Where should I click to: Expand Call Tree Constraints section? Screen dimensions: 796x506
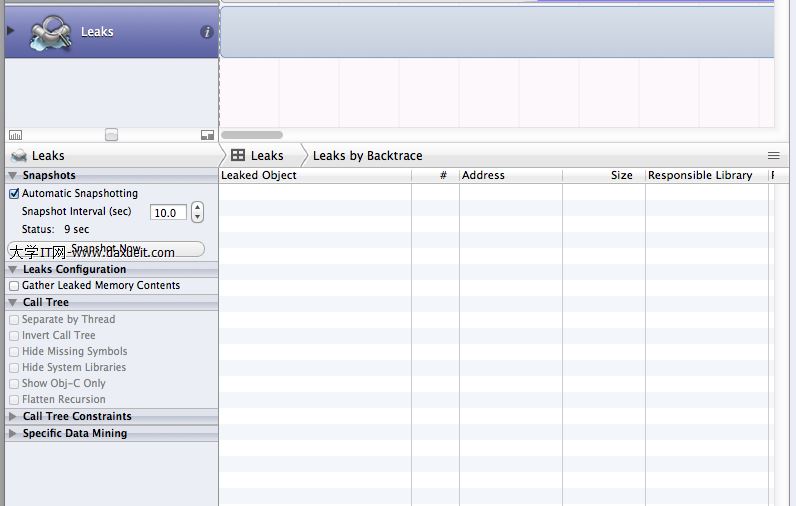coord(13,416)
